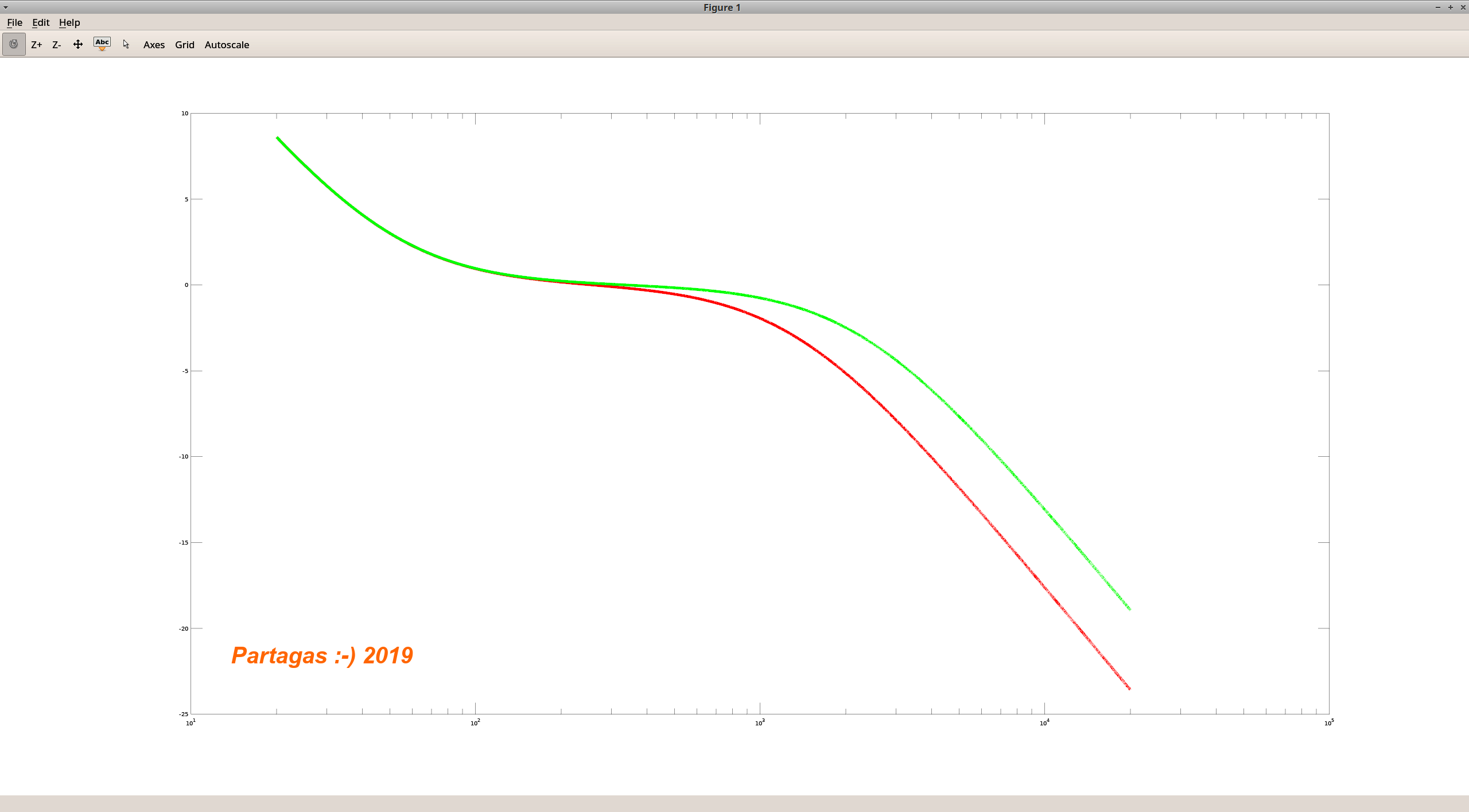
Task: Minimize the Figure 1 window
Action: click(1438, 7)
